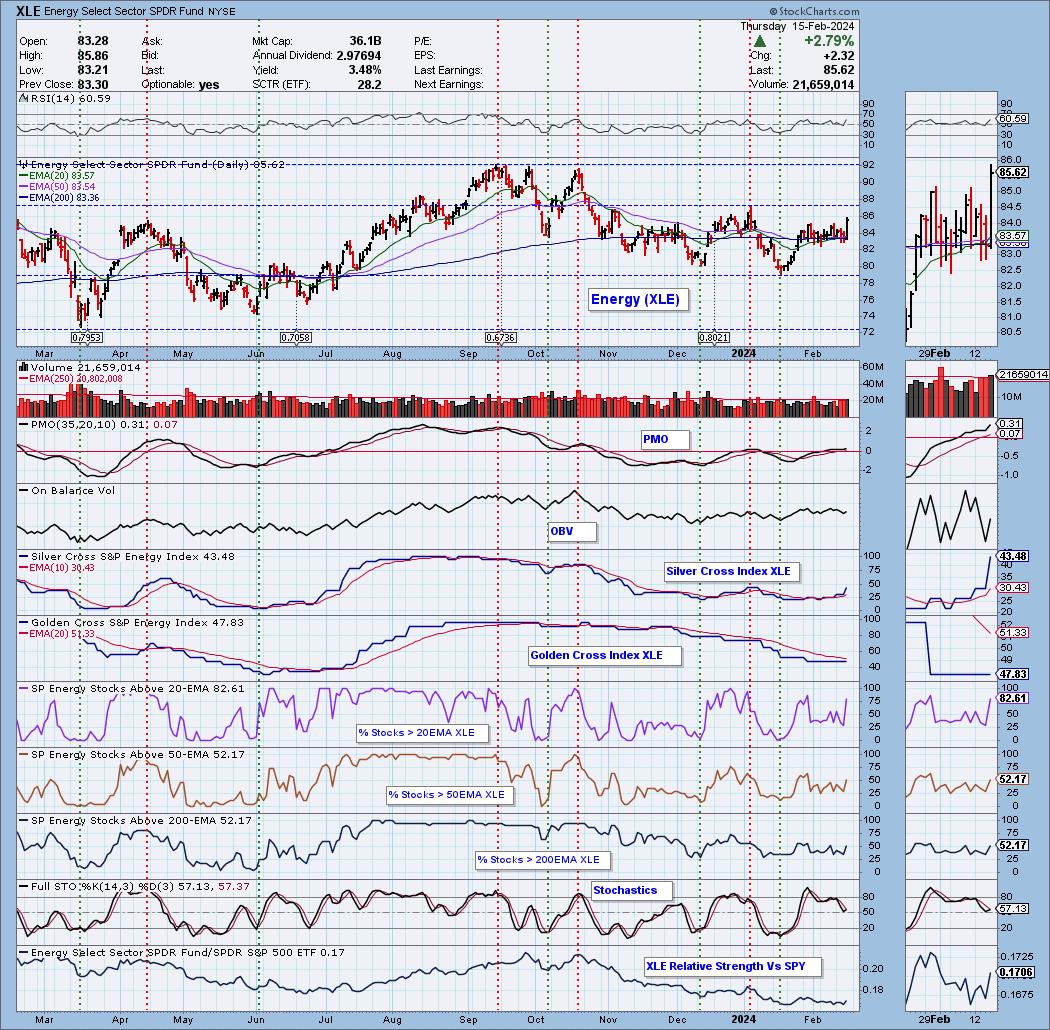Click the 0.7953 label under price chart
The image size is (1050, 1030).
coord(87,338)
